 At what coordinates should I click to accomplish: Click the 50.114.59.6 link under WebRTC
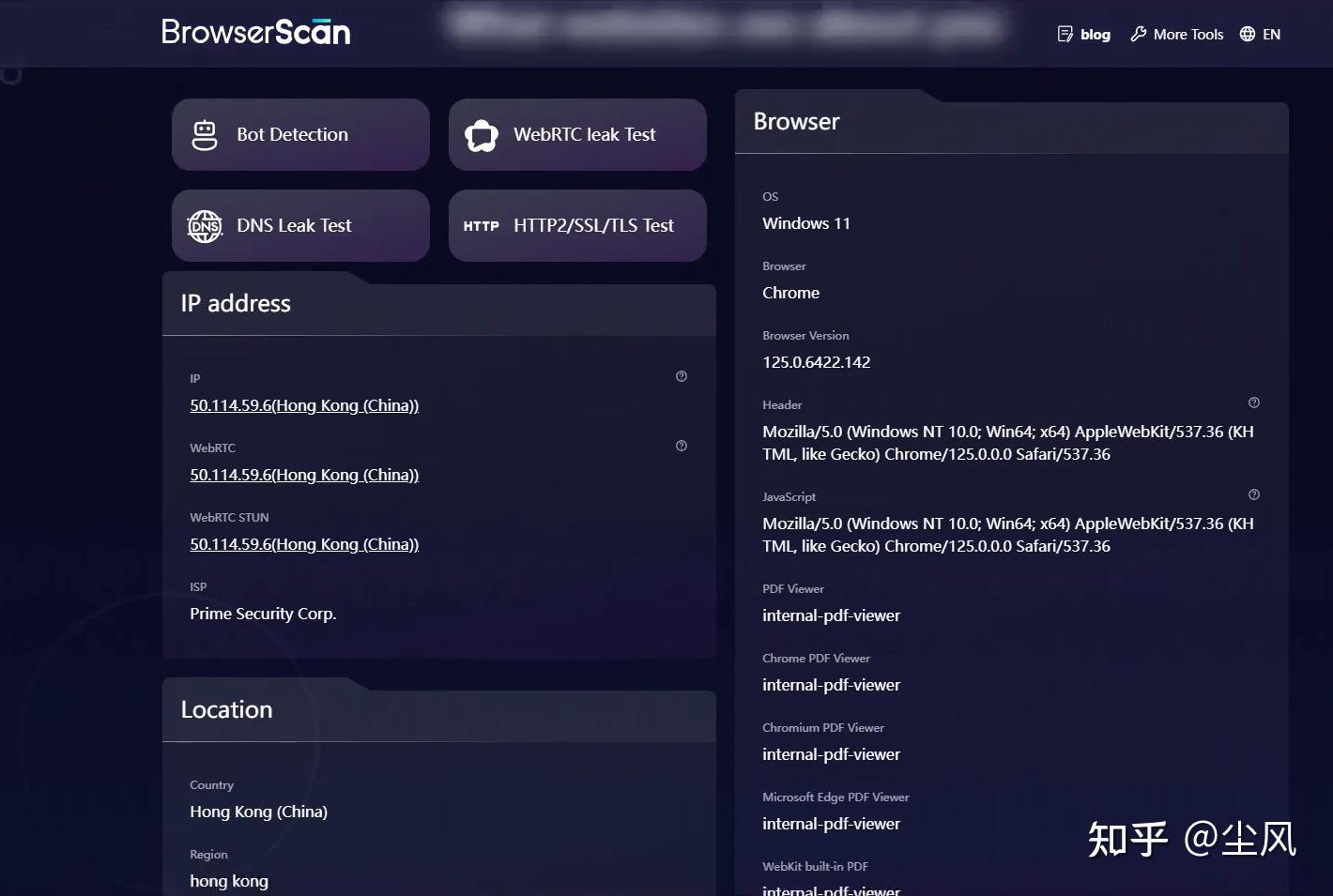click(x=304, y=475)
